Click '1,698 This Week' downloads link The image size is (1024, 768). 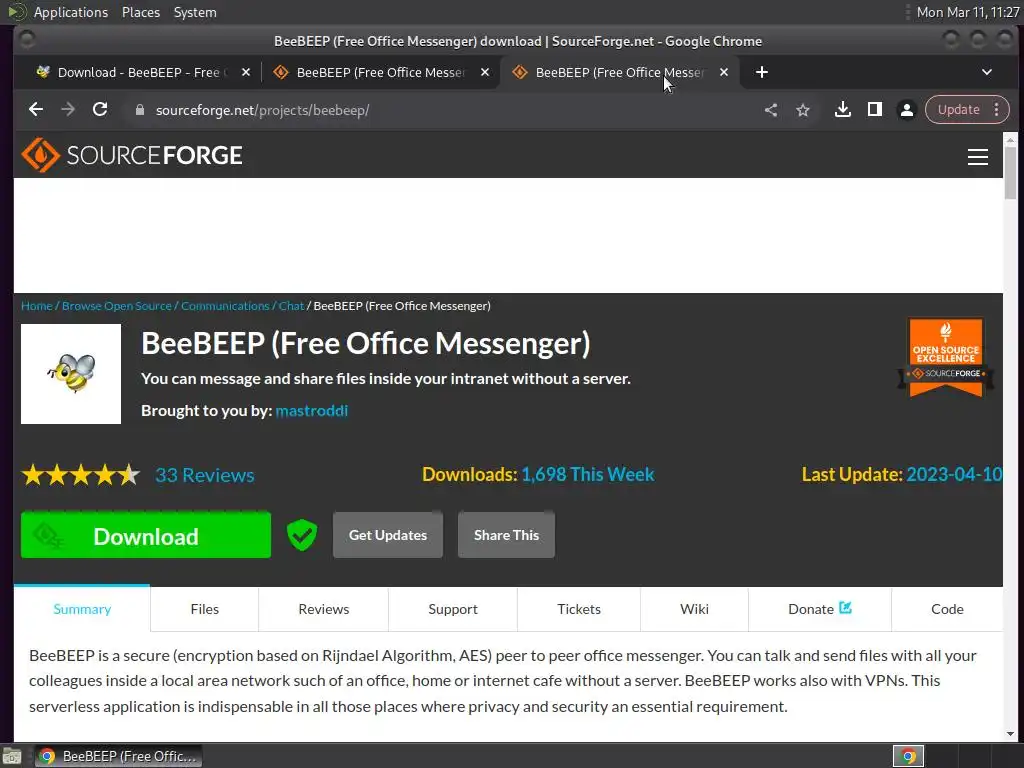pyautogui.click(x=587, y=474)
